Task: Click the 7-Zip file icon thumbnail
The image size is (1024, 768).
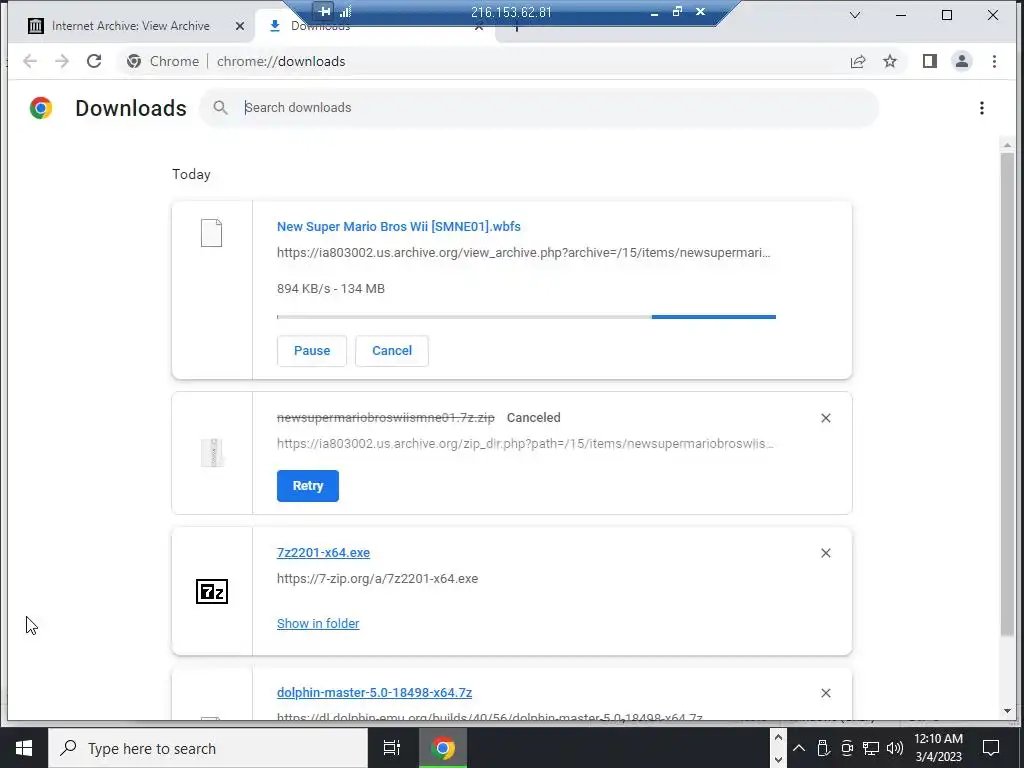Action: click(212, 591)
